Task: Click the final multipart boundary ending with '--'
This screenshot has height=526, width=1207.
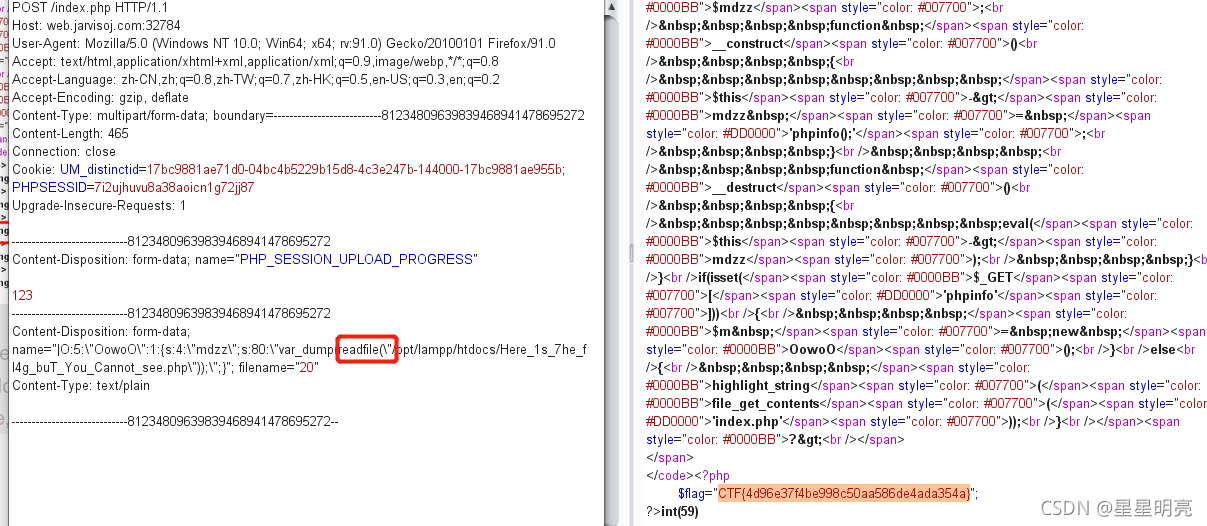Action: 175,422
